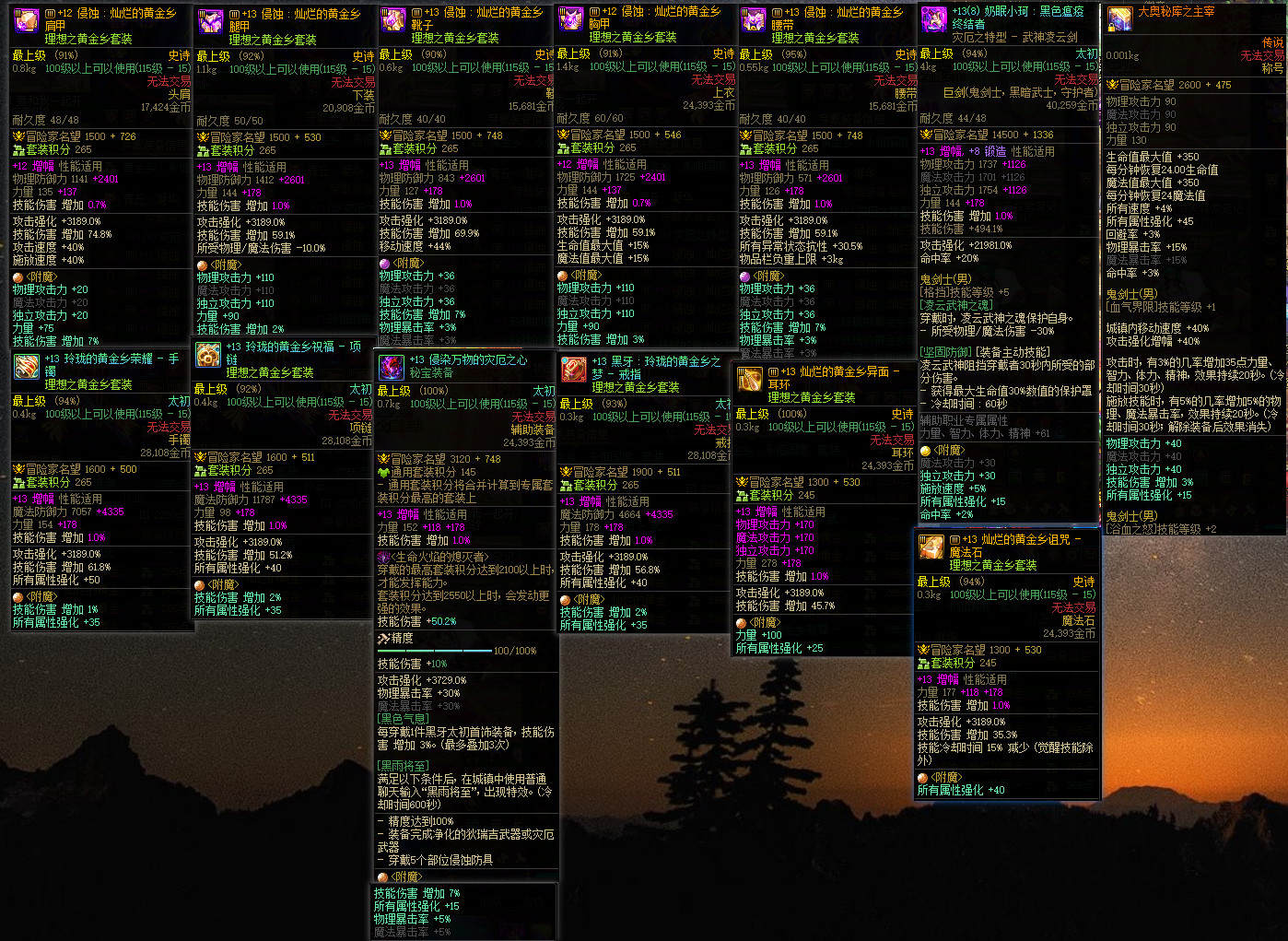1288x941 pixels.
Task: Select the 终结者 greatsword weapon icon
Action: [x=934, y=19]
